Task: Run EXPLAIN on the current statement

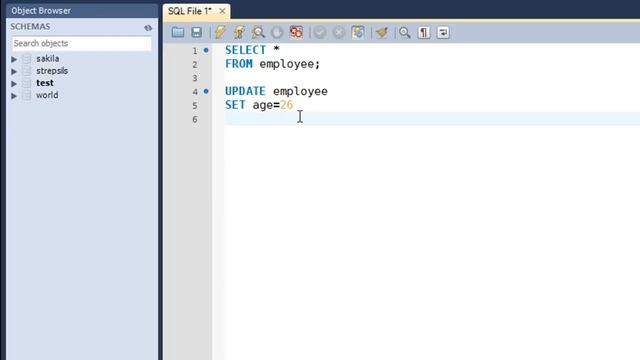Action: point(258,32)
